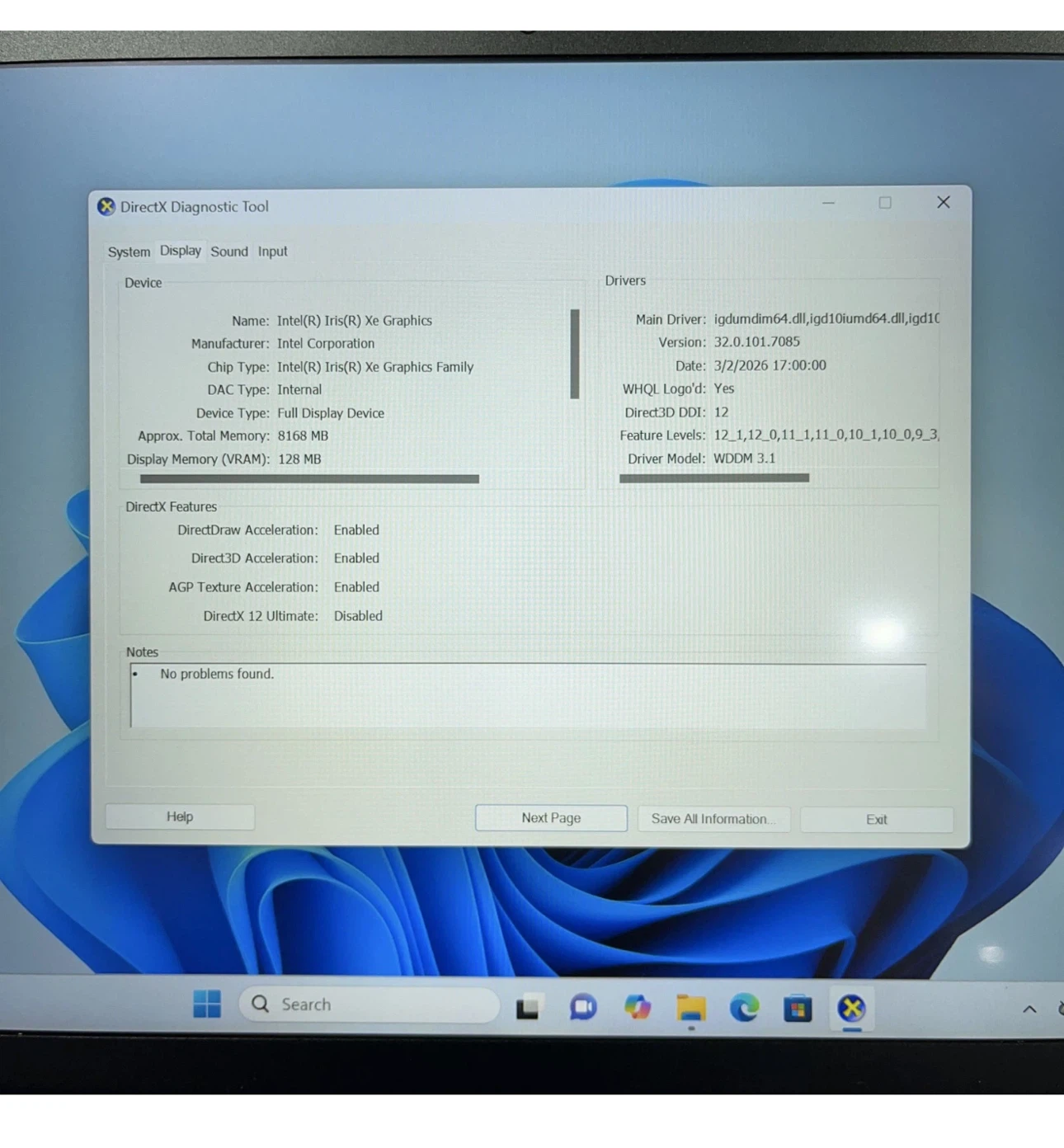This screenshot has height=1148, width=1064.
Task: Click the Device panel horizontal scrollbar
Action: click(309, 478)
